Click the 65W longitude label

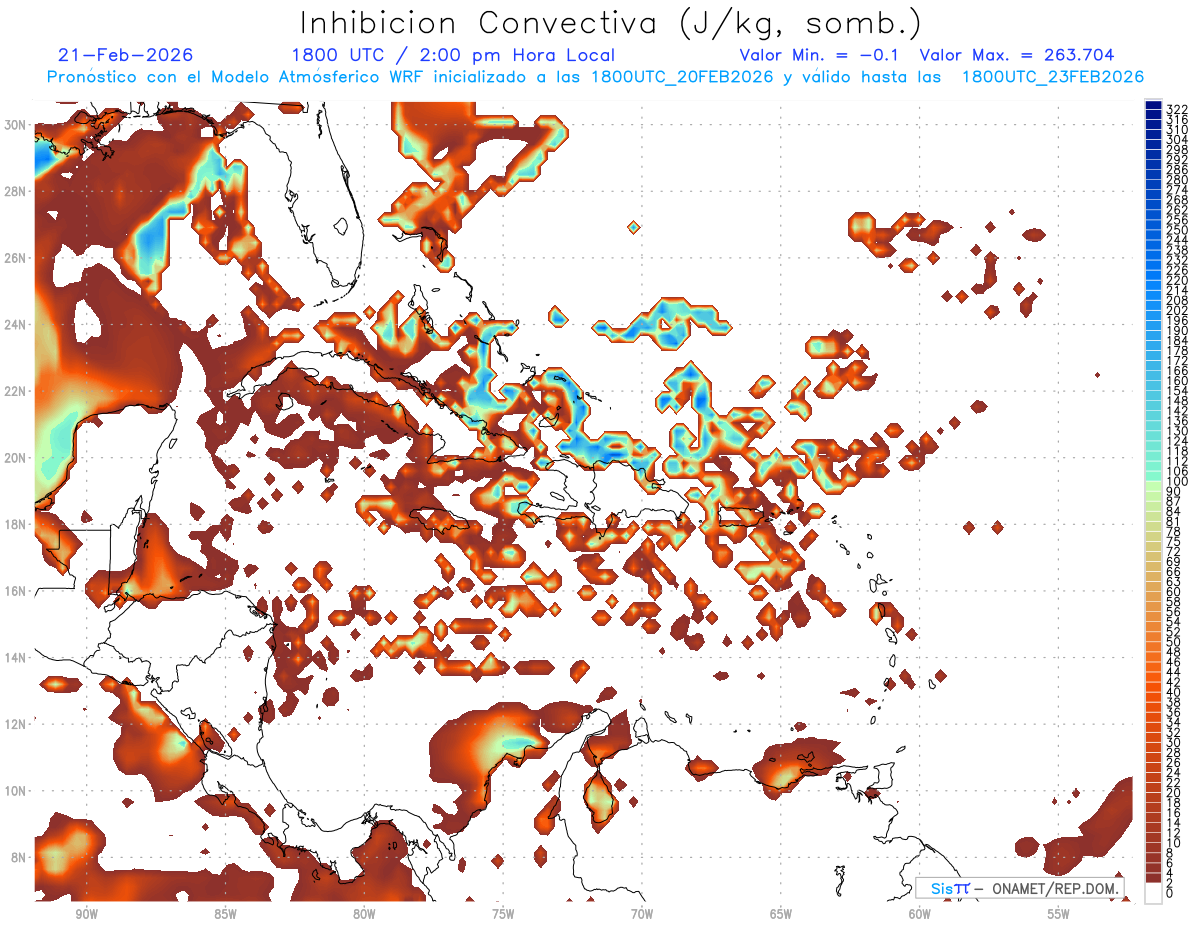click(x=781, y=914)
